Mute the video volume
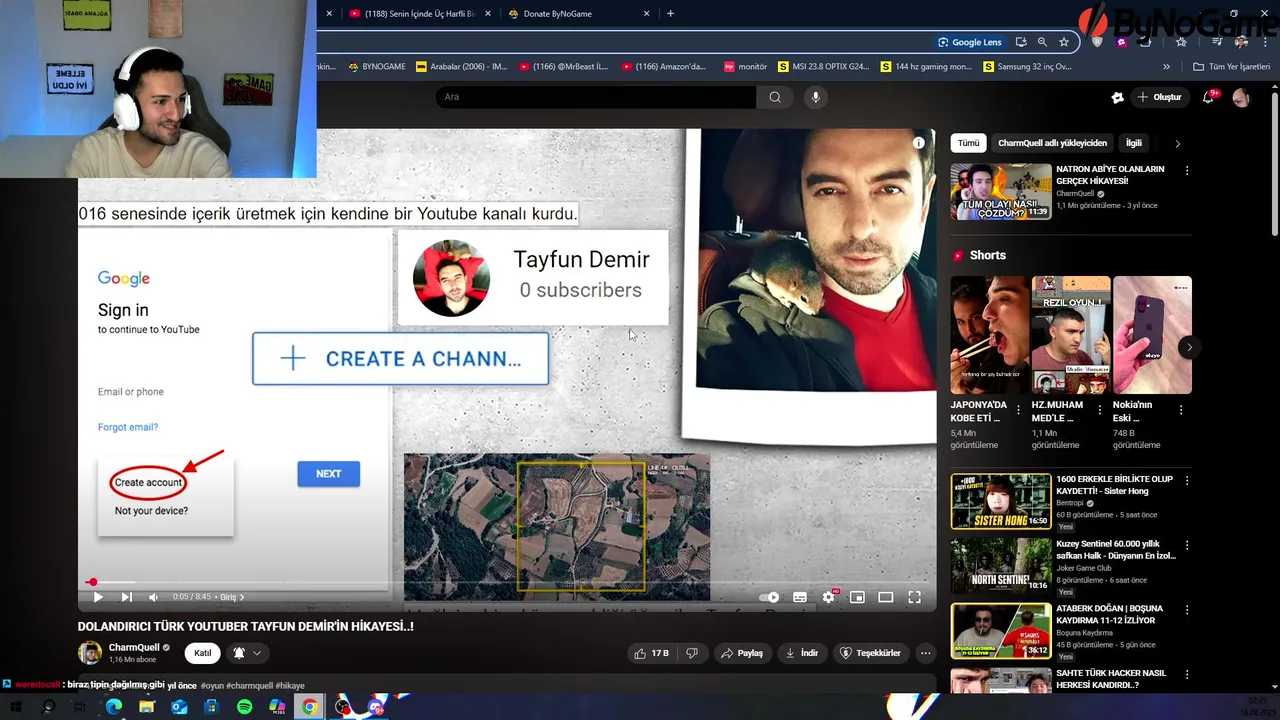1280x720 pixels. [x=153, y=597]
